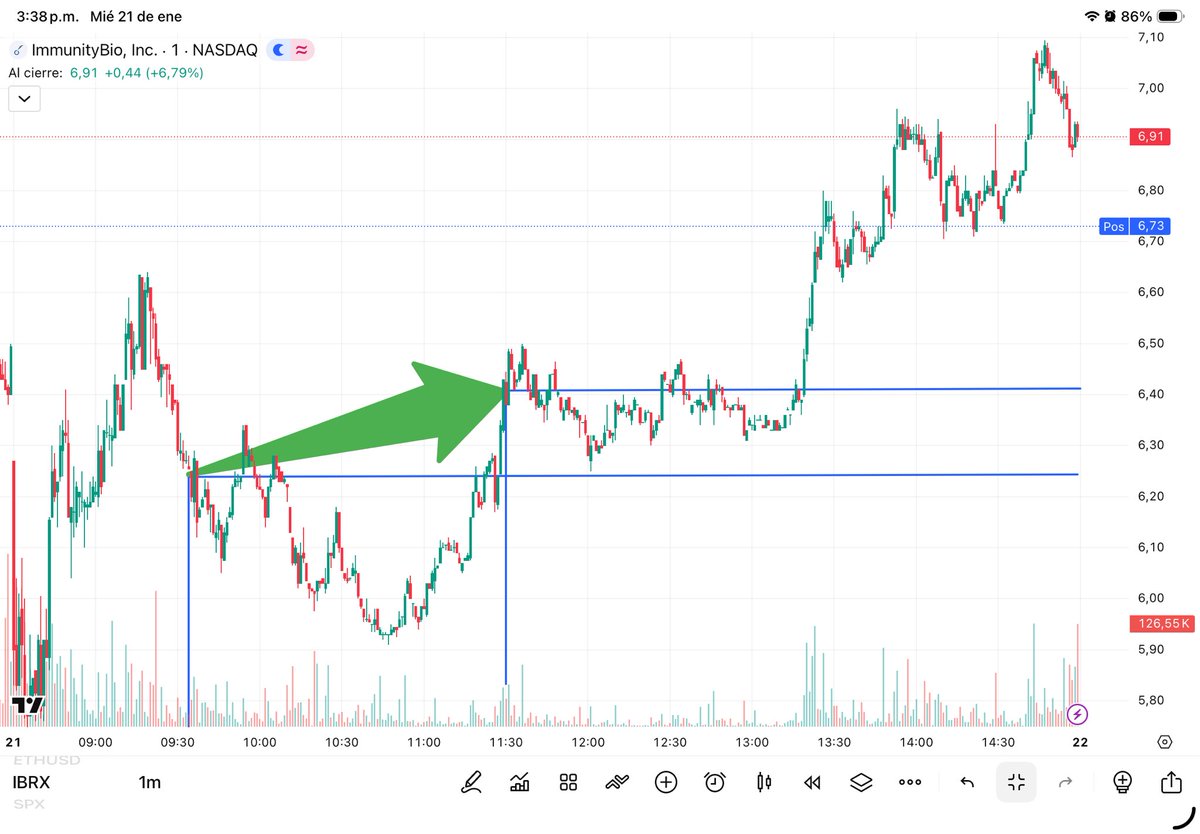Screen dimensions: 1200x834
Task: Start bar replay with the rewind icon
Action: click(813, 783)
